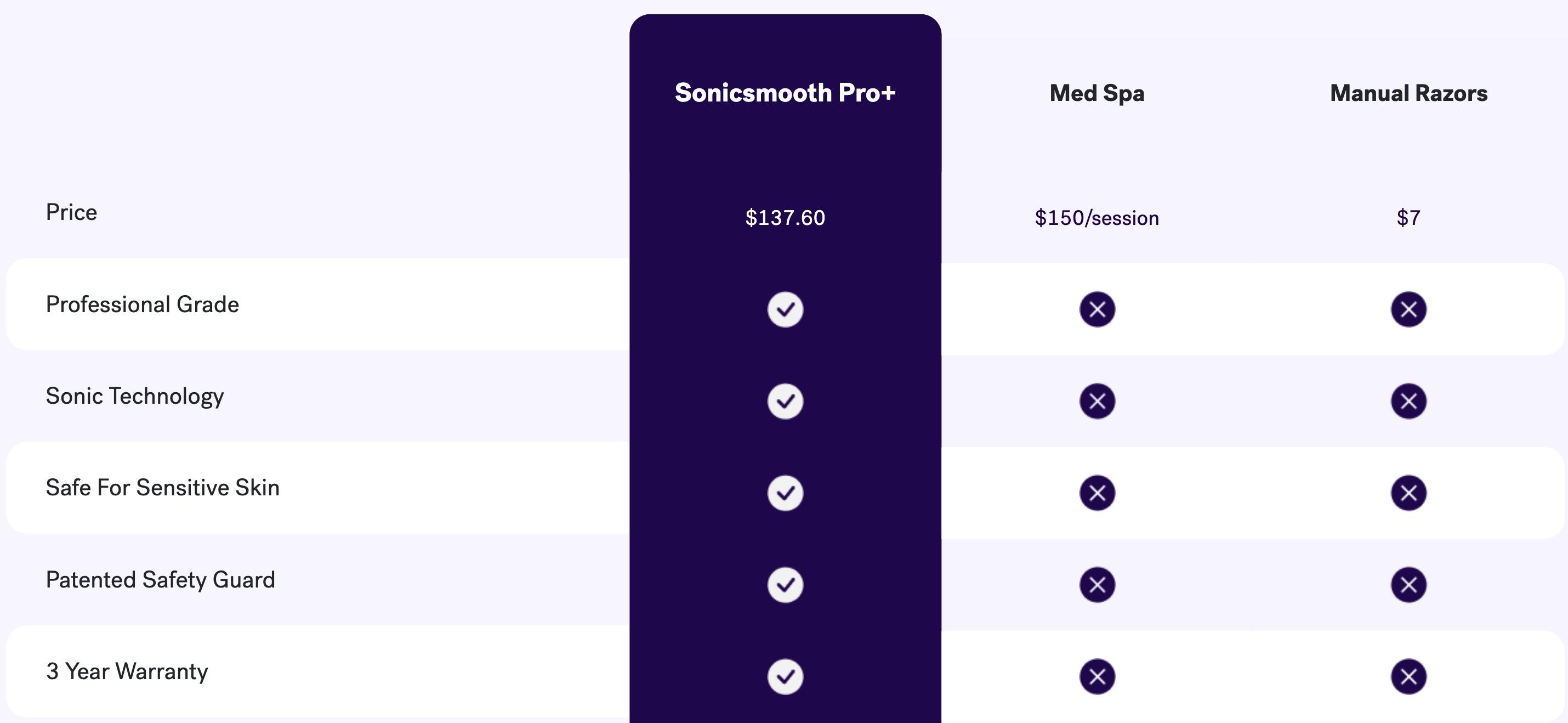Viewport: 1568px width, 723px height.
Task: Click Manual Razors X icon for Sonic Technology
Action: [x=1408, y=401]
